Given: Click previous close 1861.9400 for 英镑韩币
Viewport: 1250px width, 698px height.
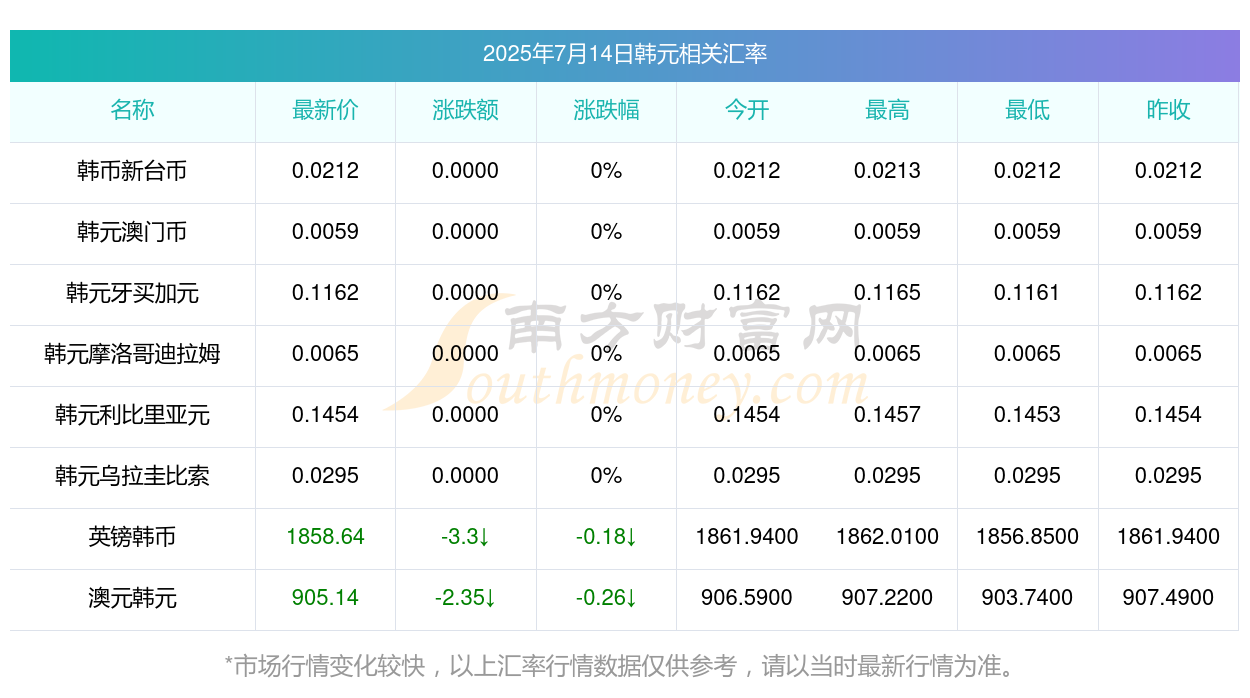Looking at the screenshot, I should [x=1168, y=537].
